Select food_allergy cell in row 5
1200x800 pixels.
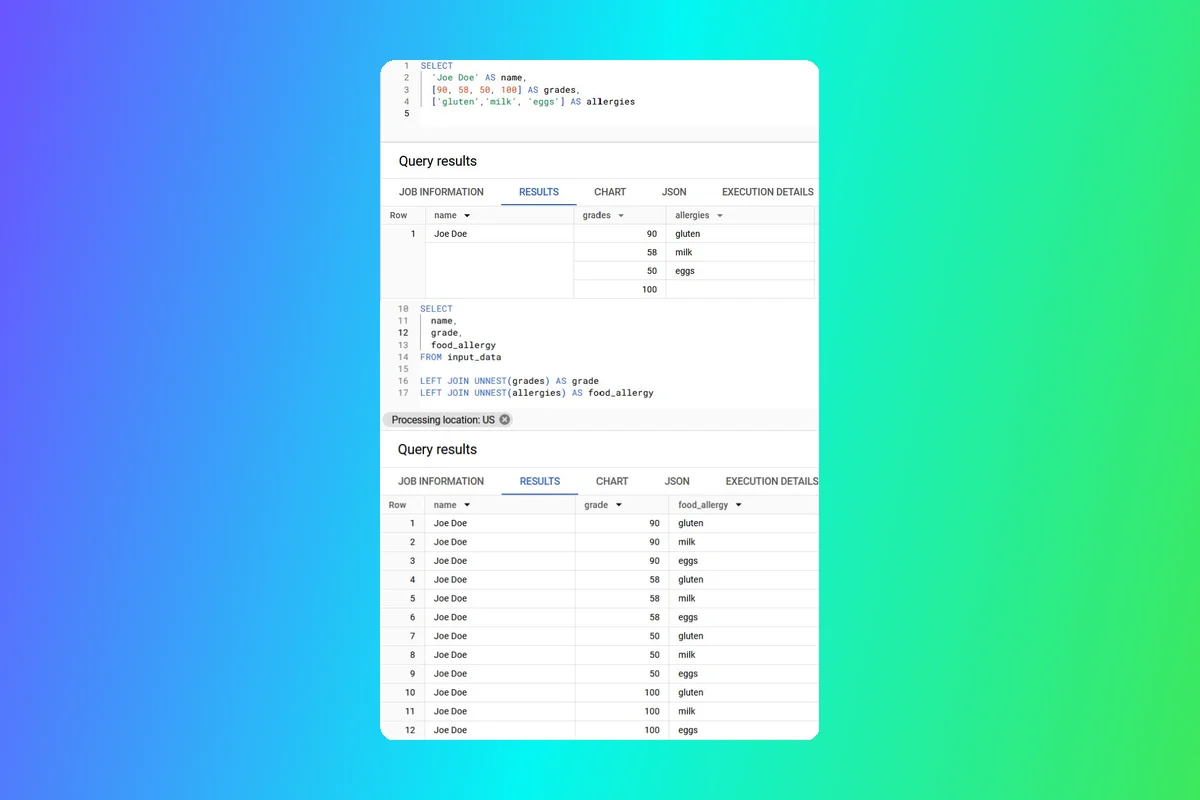click(744, 598)
